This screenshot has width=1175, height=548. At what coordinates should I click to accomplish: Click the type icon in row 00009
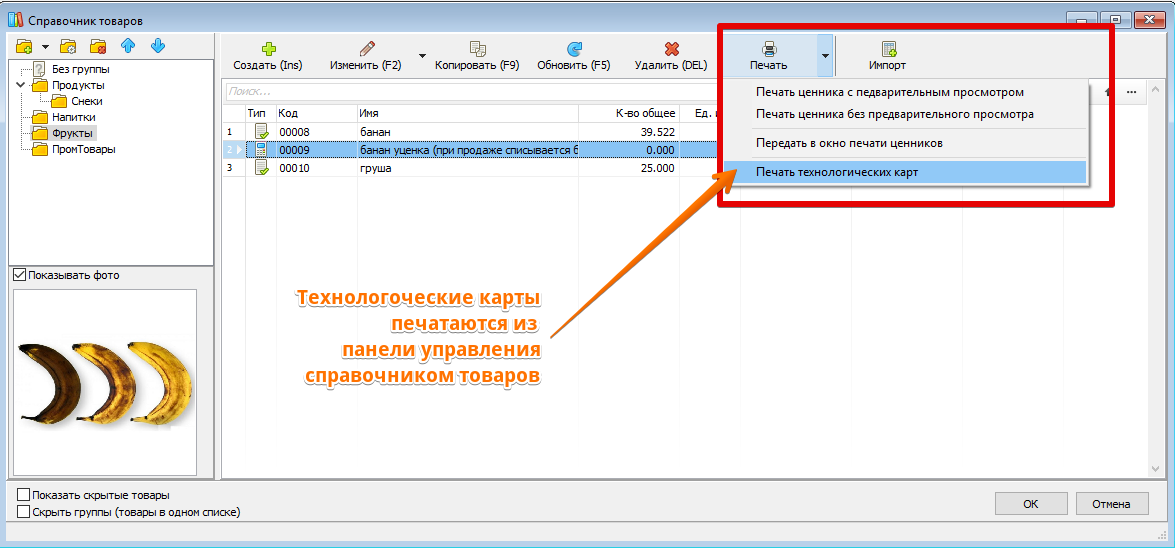[262, 150]
